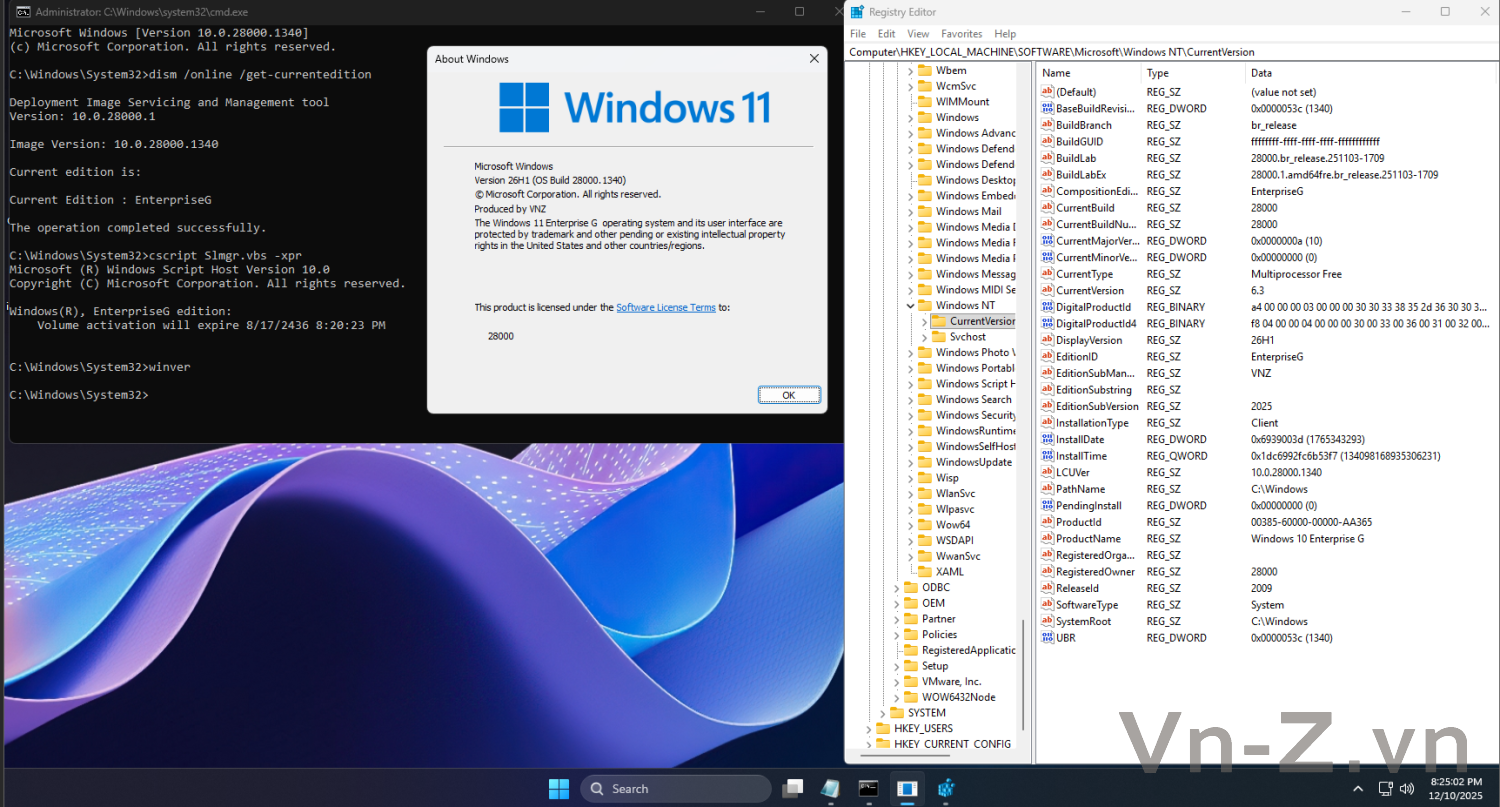Click the Windows Start button on the taskbar
This screenshot has height=807, width=1500.
click(x=558, y=788)
